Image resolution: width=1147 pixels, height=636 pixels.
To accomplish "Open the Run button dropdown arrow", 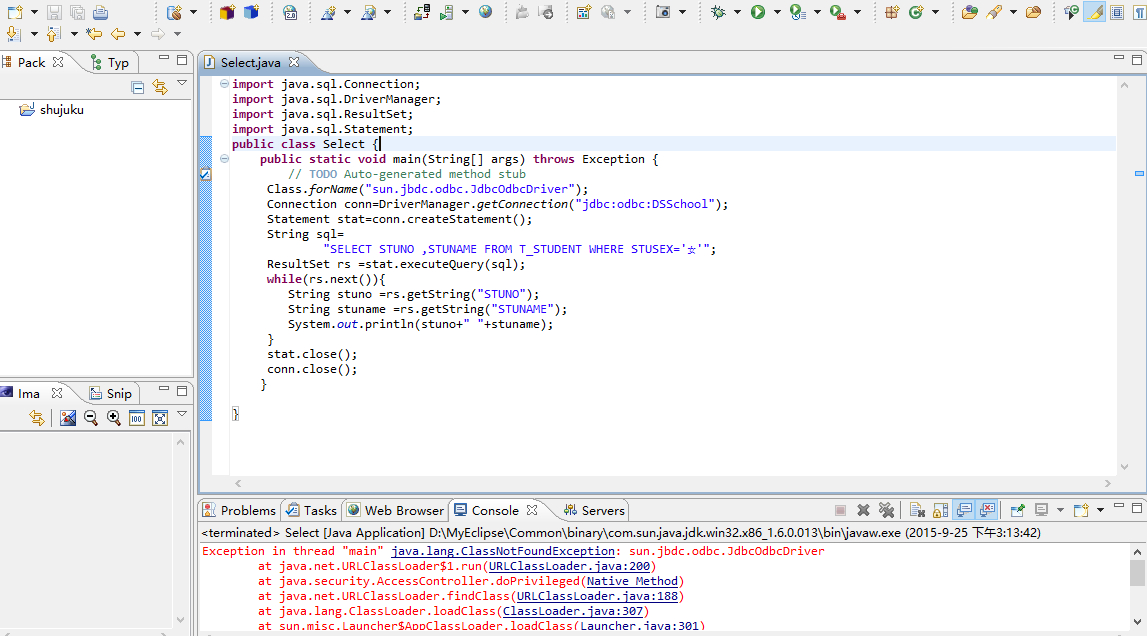I will (x=776, y=12).
